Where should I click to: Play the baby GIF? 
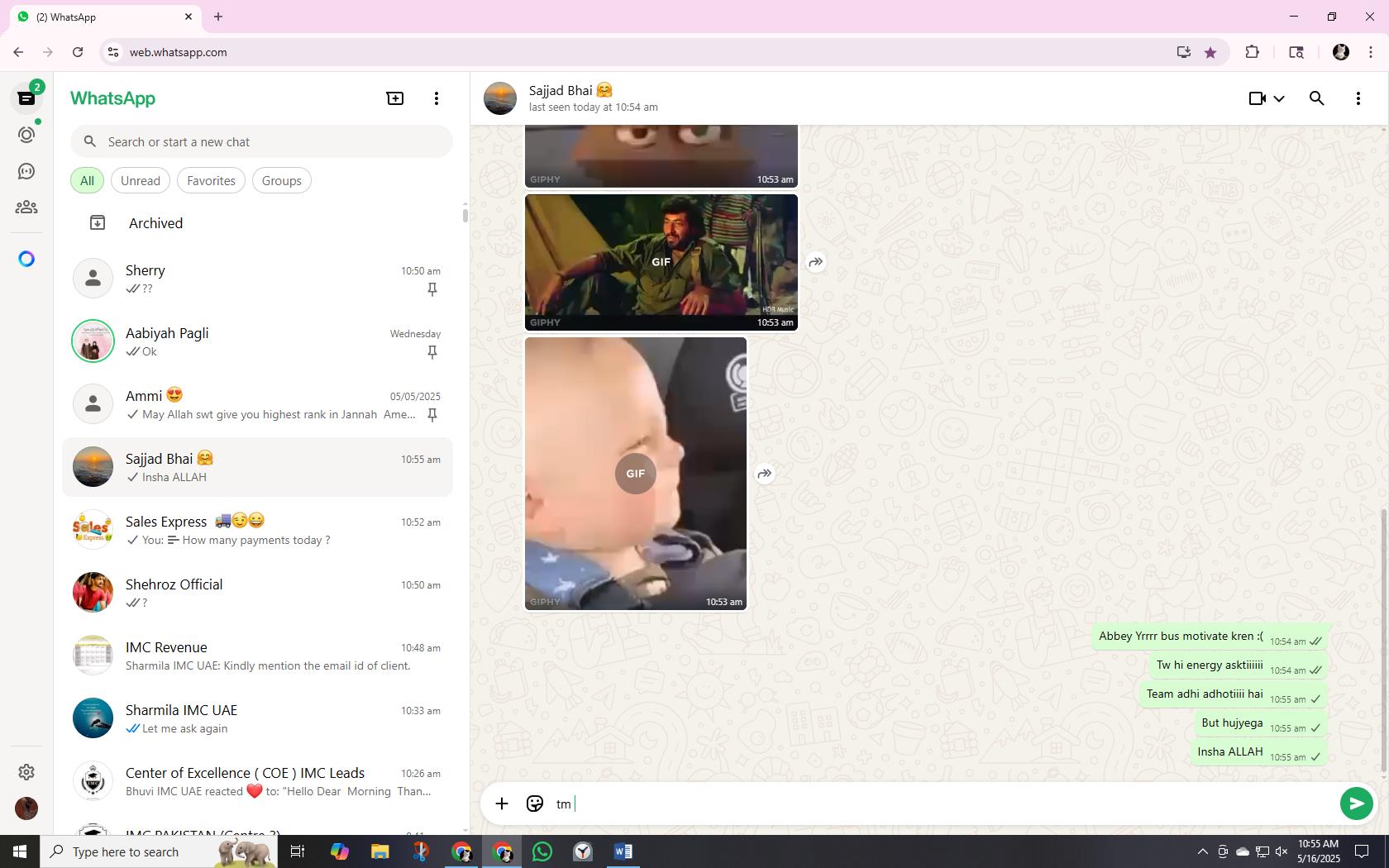coord(635,474)
